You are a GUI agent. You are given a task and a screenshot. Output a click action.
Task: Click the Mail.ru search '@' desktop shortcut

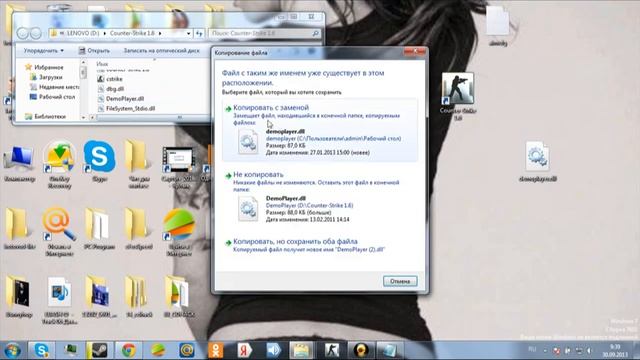[60, 232]
